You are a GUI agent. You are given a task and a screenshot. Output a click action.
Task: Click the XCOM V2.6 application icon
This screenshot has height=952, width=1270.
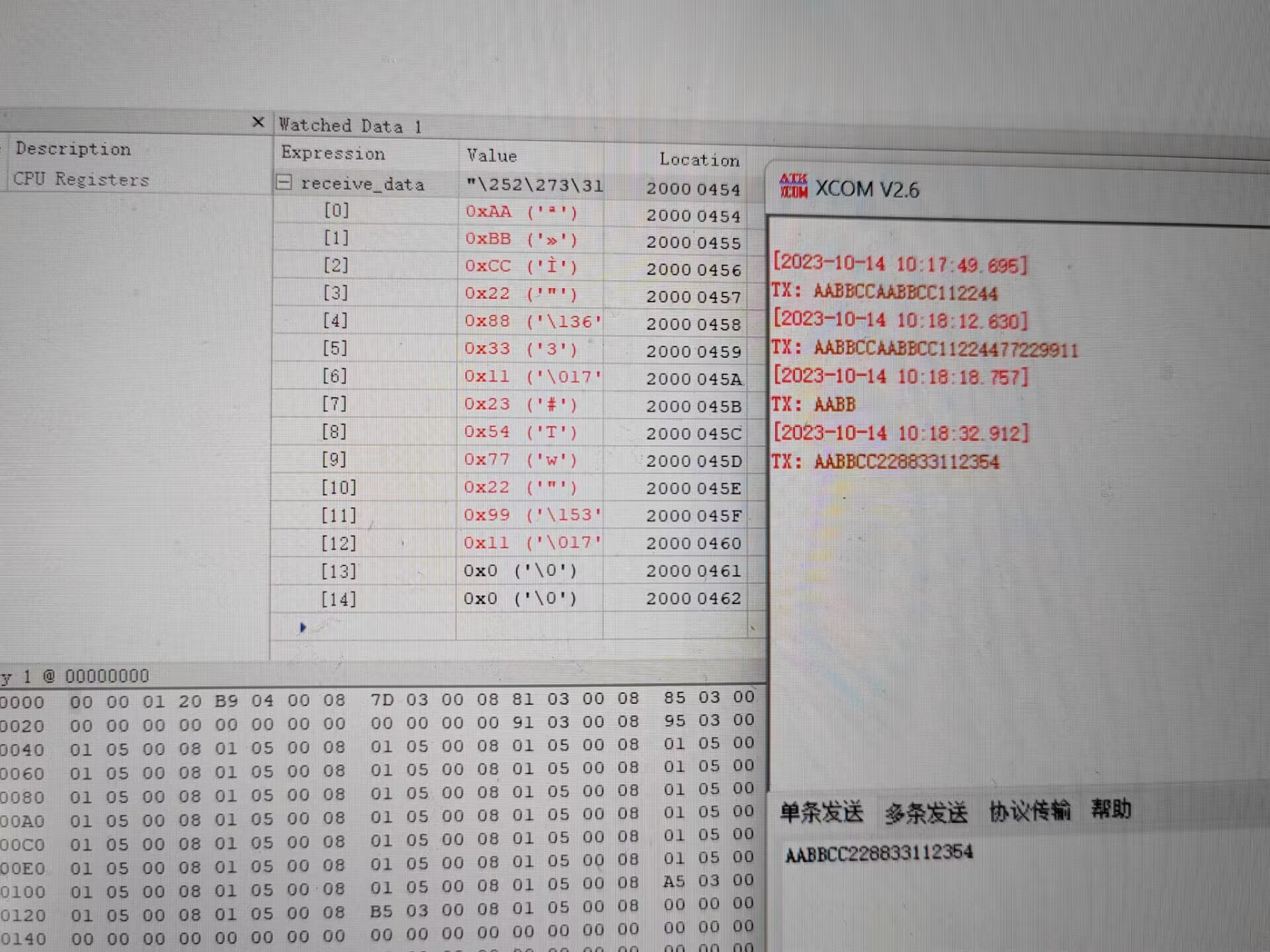pyautogui.click(x=793, y=186)
